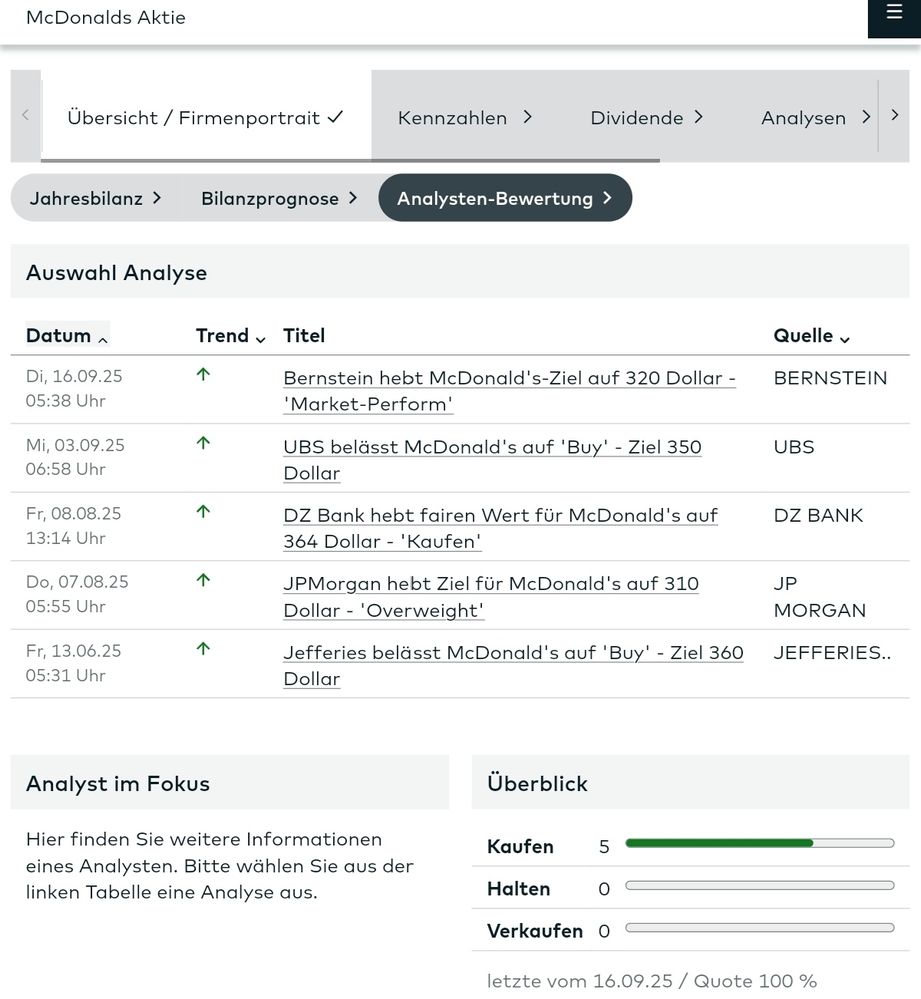The width and height of the screenshot is (921, 999).
Task: Click the UBS source cell
Action: (794, 447)
